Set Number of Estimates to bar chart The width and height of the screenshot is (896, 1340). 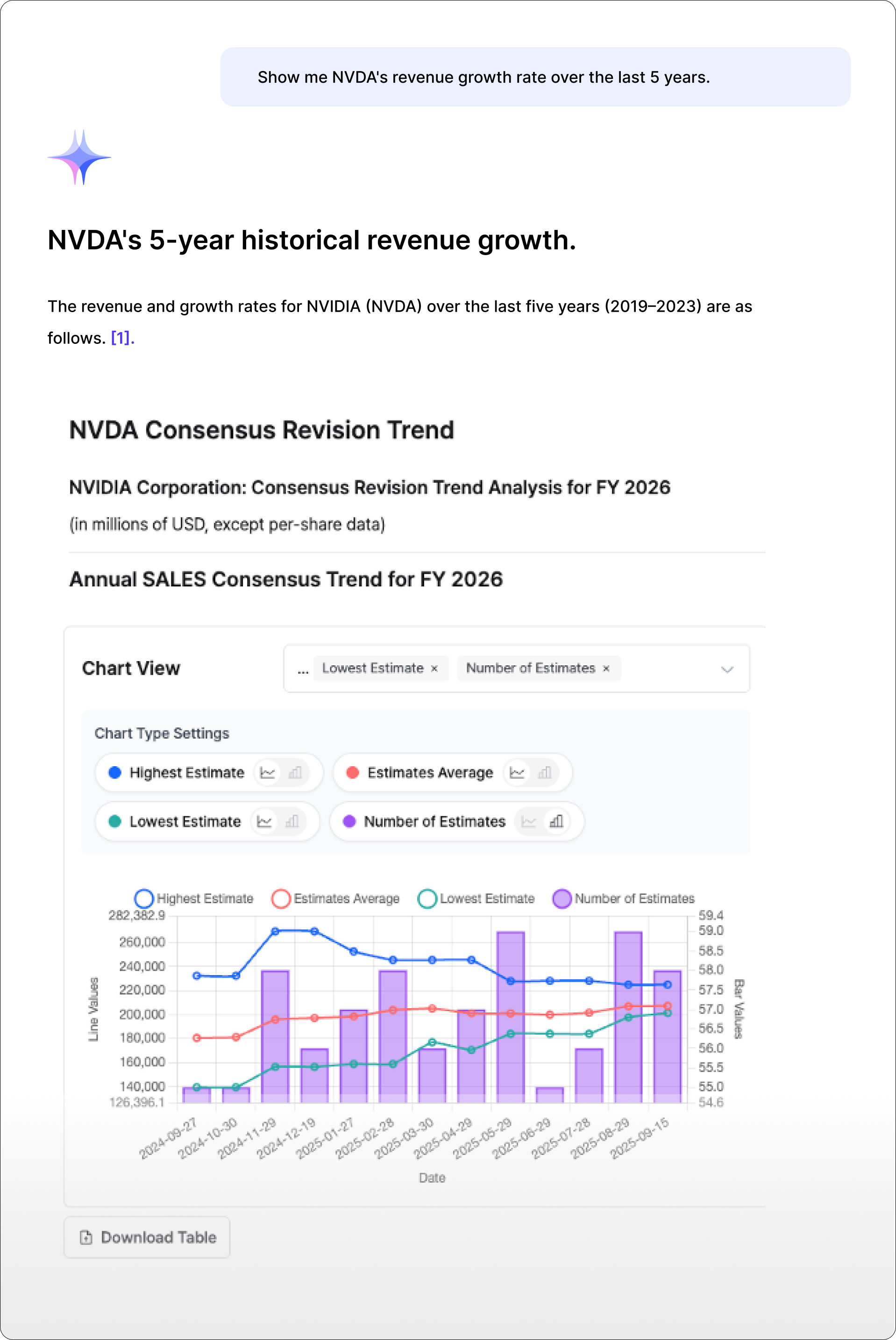point(556,821)
